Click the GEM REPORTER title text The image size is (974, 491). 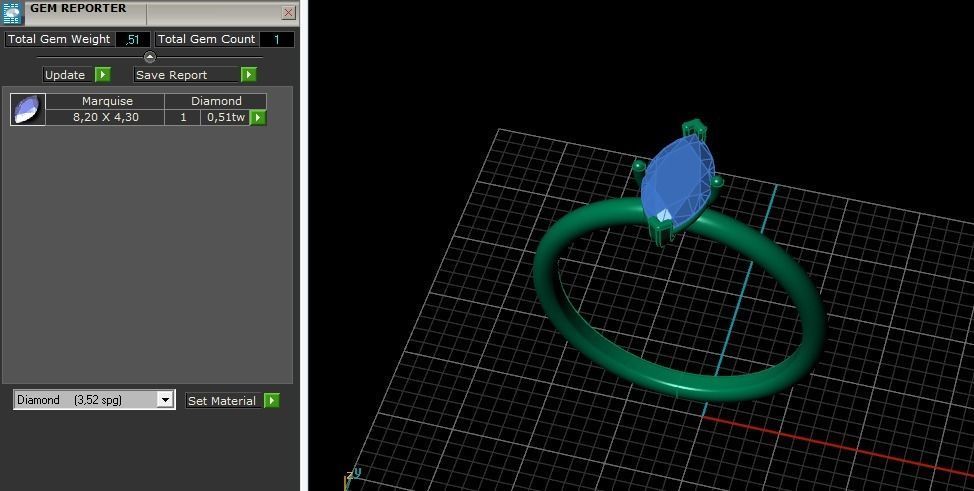click(78, 9)
